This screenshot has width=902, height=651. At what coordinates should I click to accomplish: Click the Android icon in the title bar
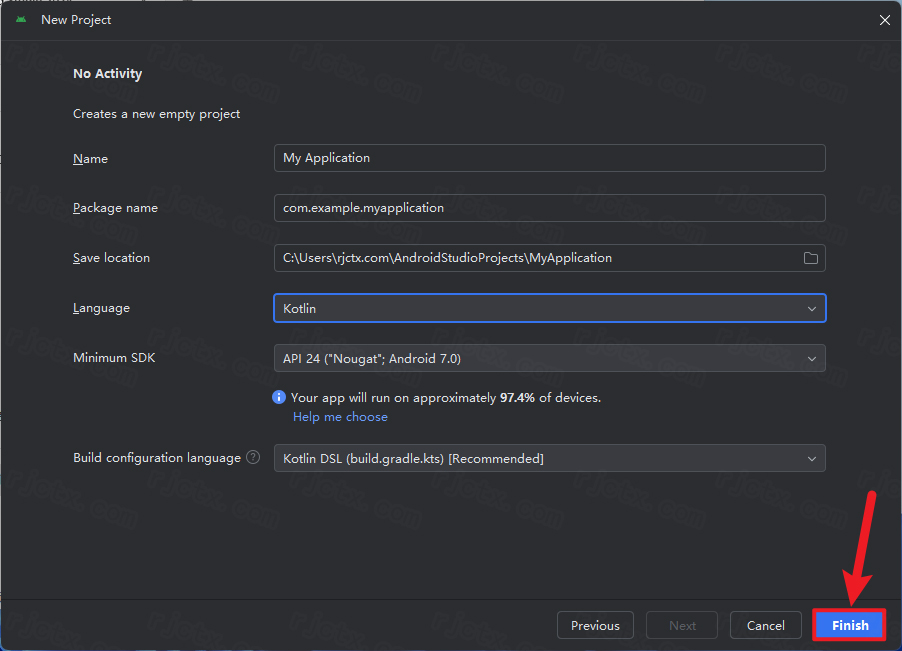click(x=21, y=20)
